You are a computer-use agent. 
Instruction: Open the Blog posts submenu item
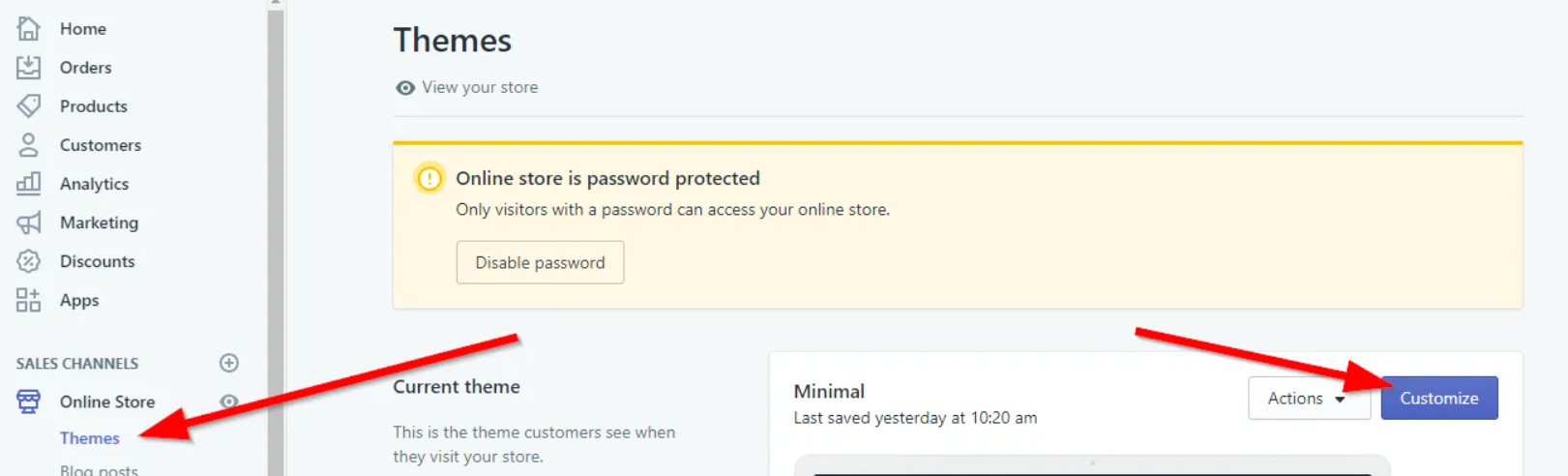point(99,470)
